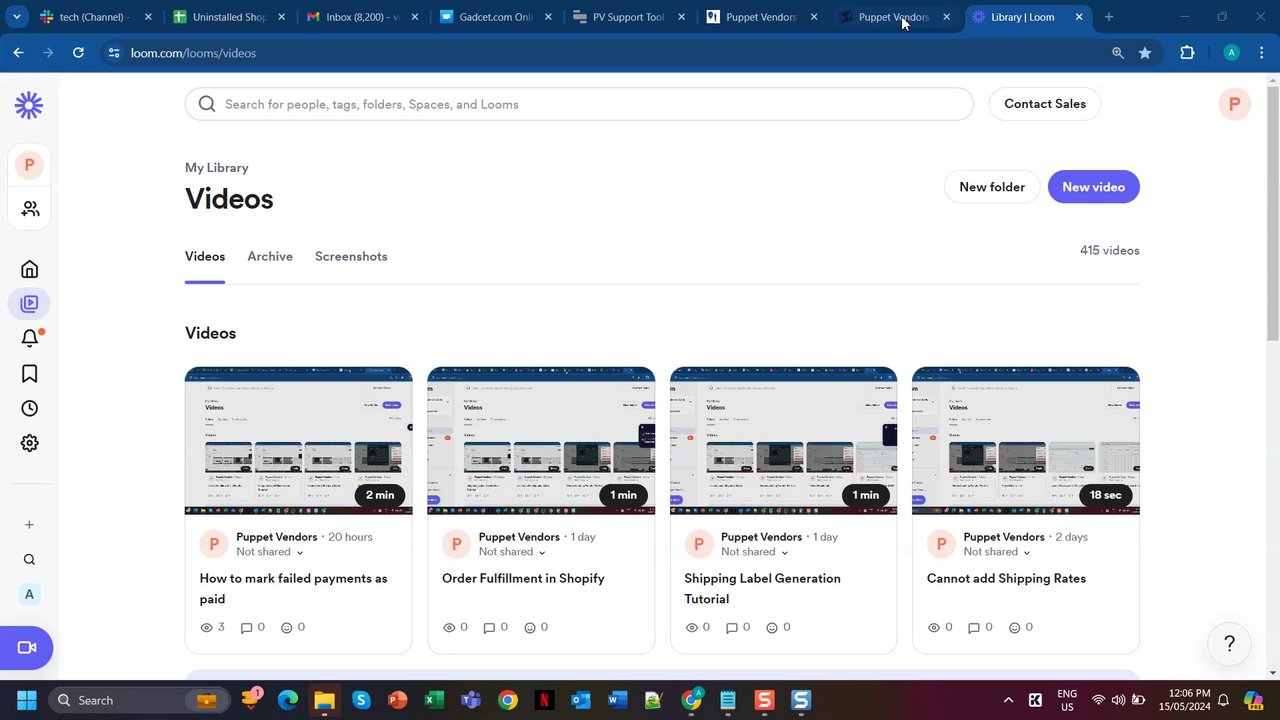Close the Library | Loom browser tab
This screenshot has width=1280, height=720.
[x=1079, y=17]
